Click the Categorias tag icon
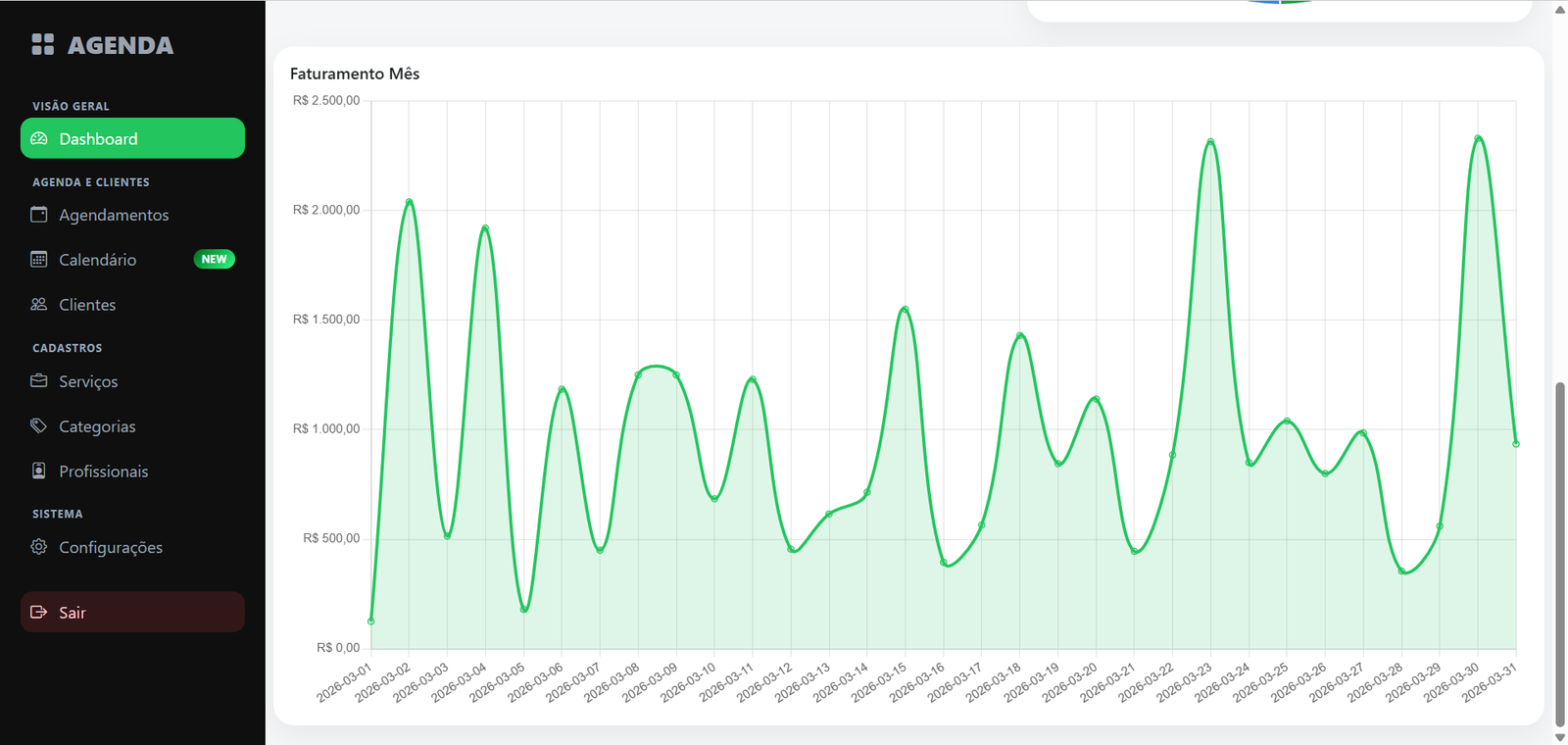The image size is (1568, 745). coord(39,426)
